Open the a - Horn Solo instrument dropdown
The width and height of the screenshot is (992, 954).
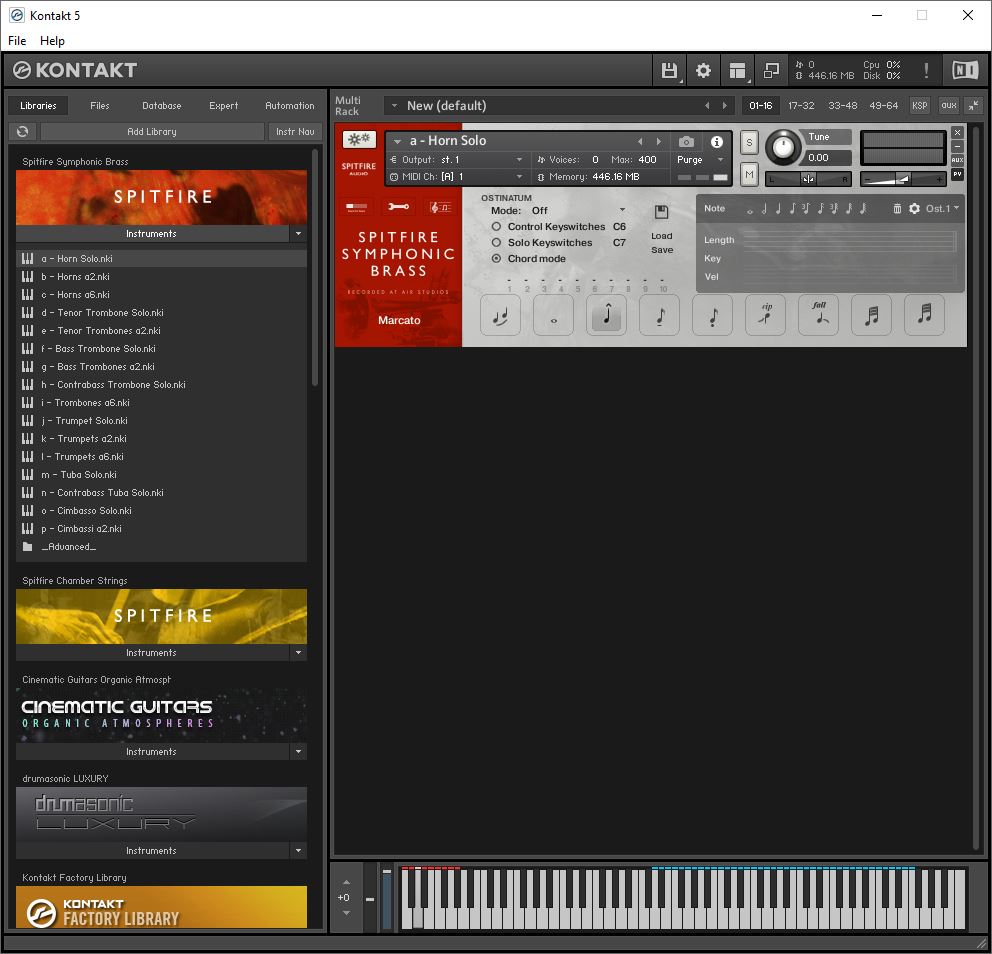pos(397,141)
